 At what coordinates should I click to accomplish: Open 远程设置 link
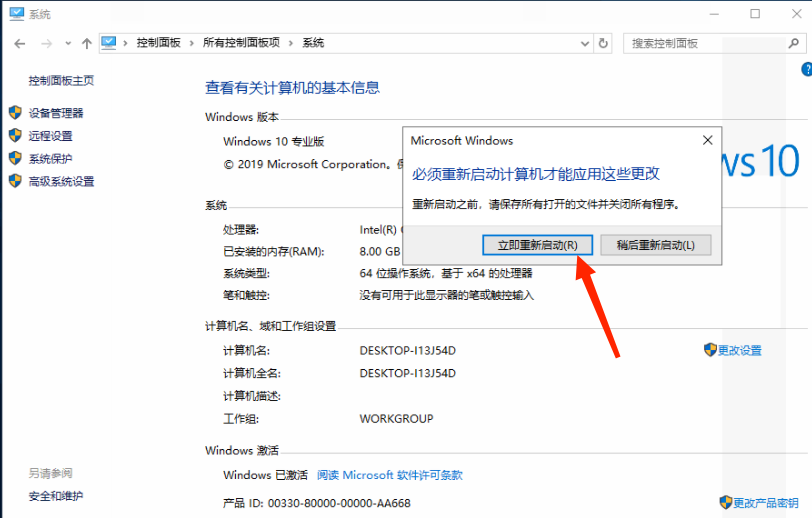click(x=50, y=136)
